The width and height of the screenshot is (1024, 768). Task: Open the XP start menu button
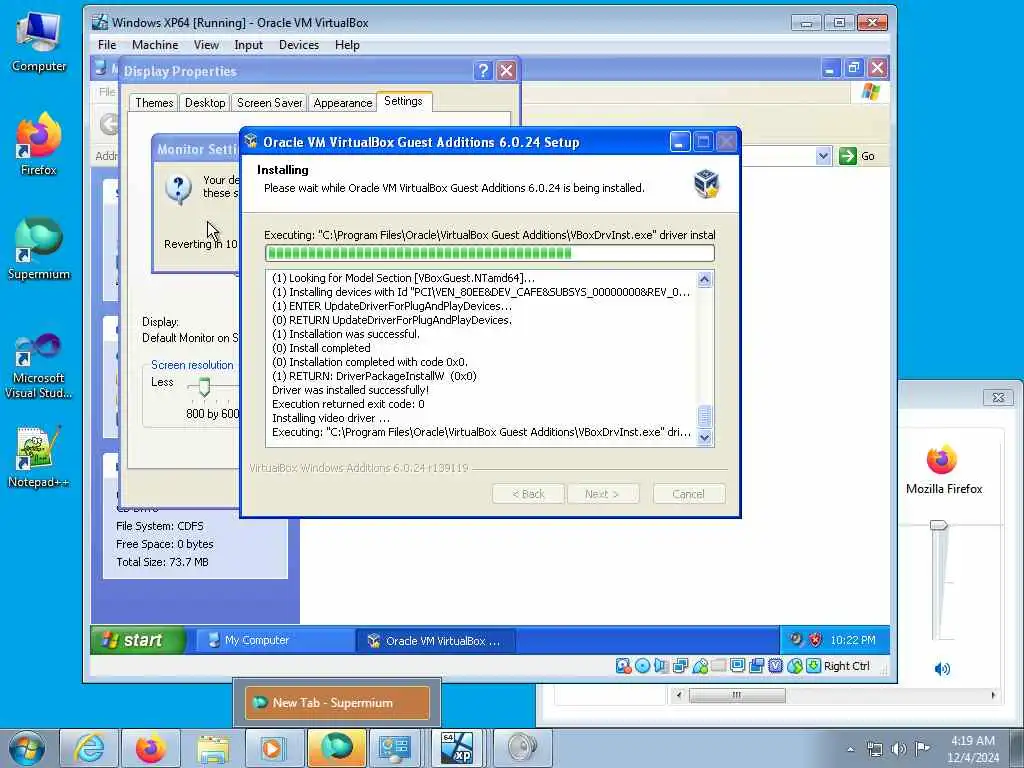(138, 640)
